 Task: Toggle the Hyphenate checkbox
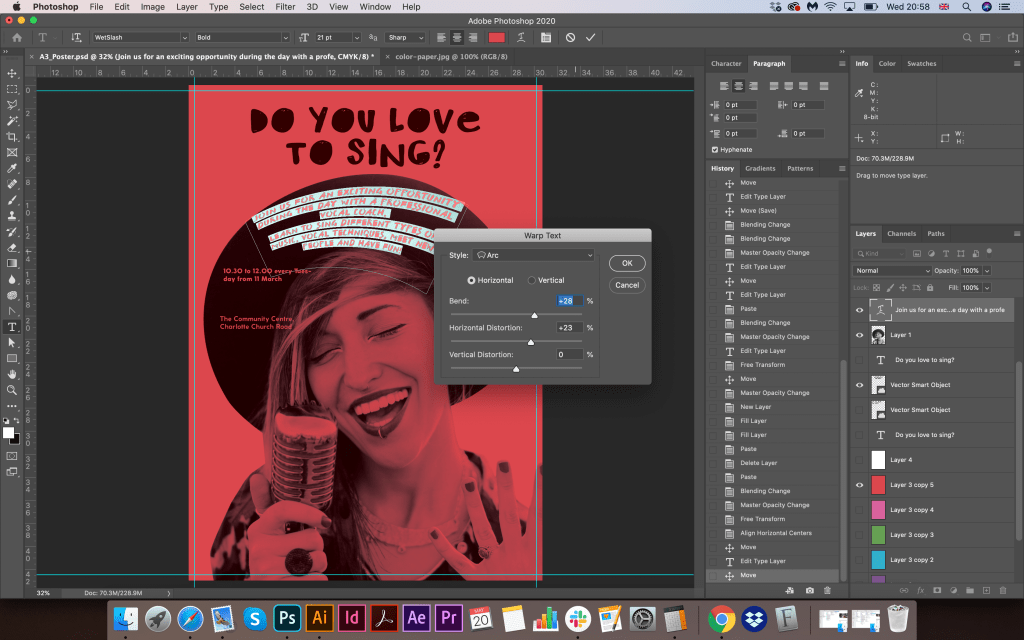(x=714, y=149)
